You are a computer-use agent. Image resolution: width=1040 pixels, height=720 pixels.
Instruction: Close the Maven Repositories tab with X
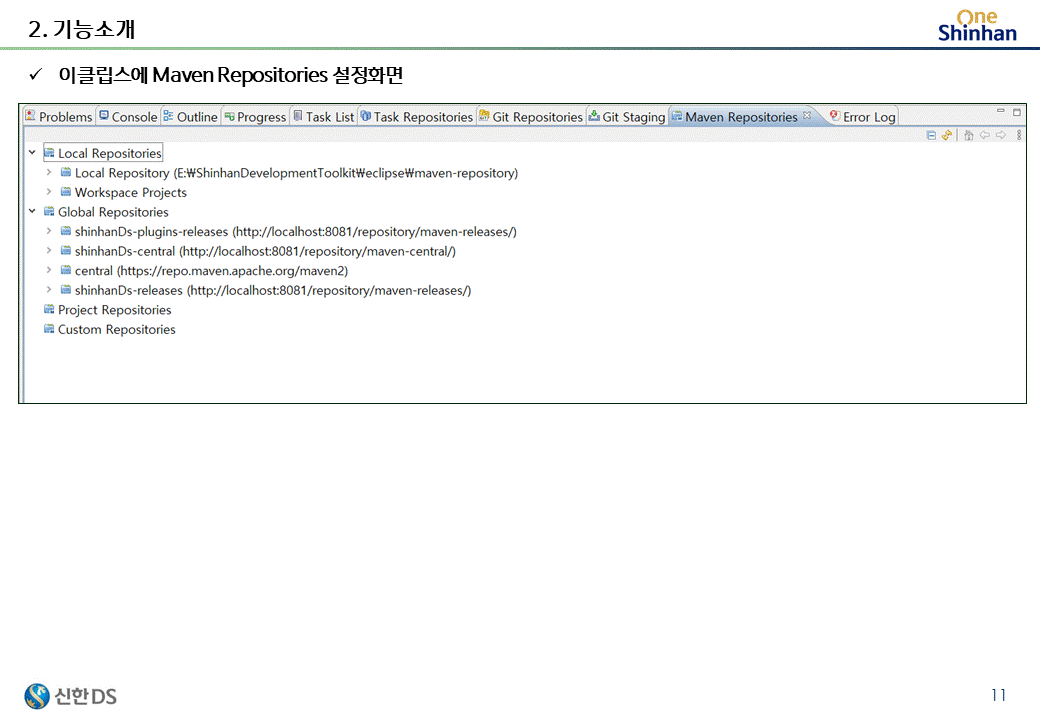807,115
